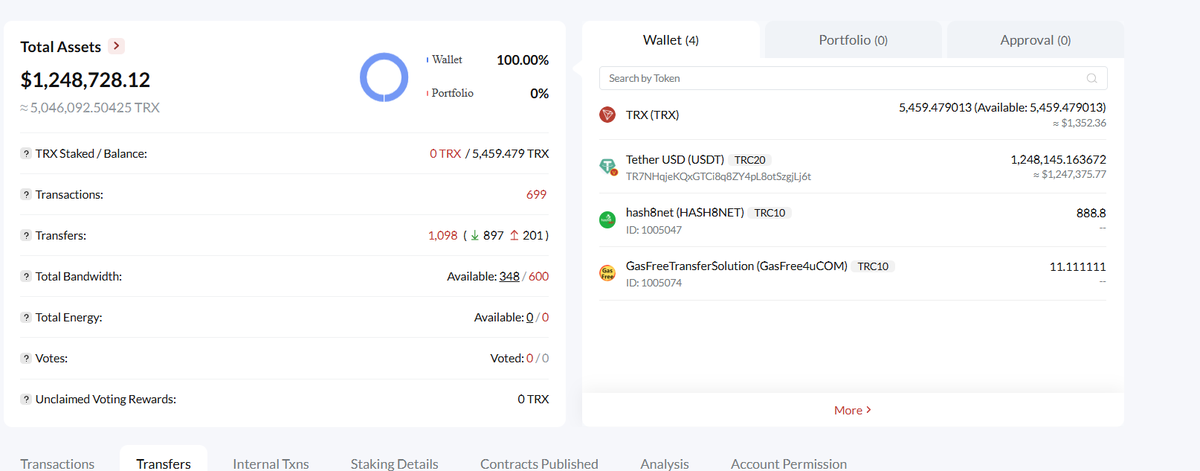Click GasFree balance 11.111111
The image size is (1200, 471).
(1078, 266)
